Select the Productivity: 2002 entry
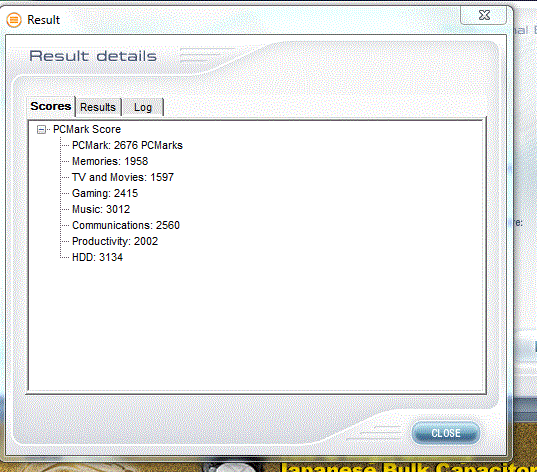Image resolution: width=537 pixels, height=472 pixels. pos(115,241)
